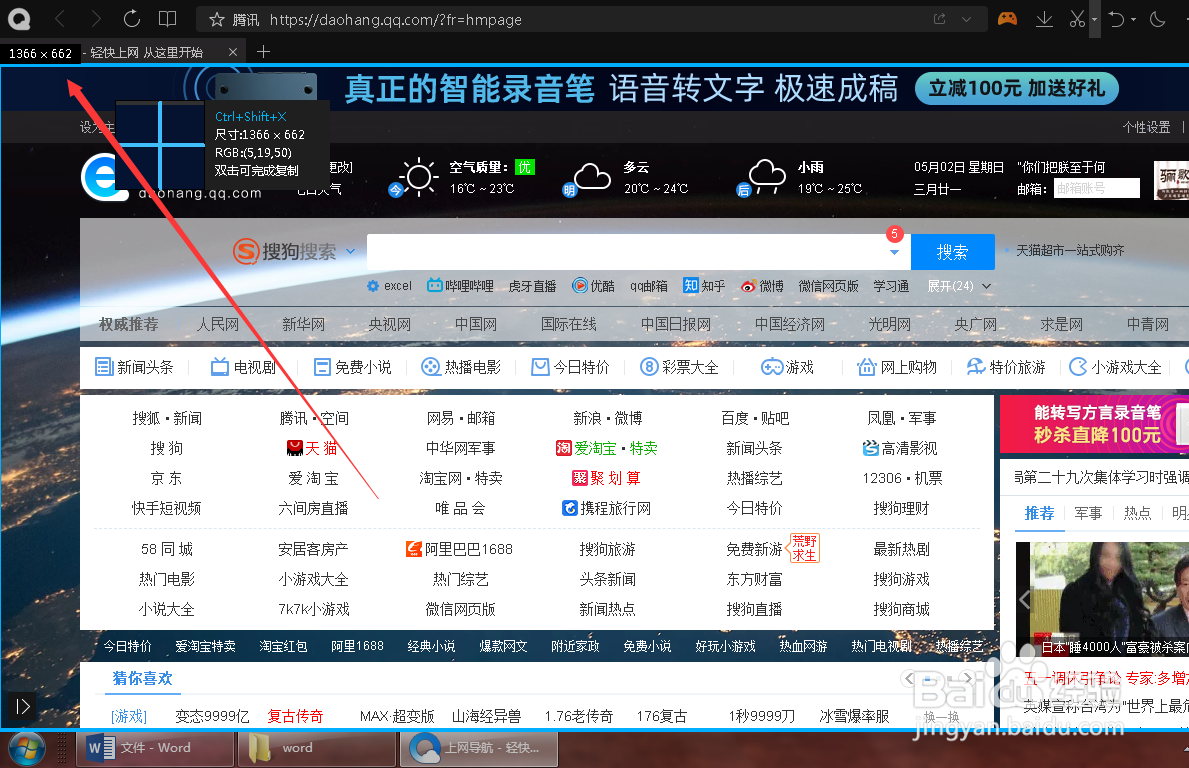Click 中国日报网 link

(676, 324)
